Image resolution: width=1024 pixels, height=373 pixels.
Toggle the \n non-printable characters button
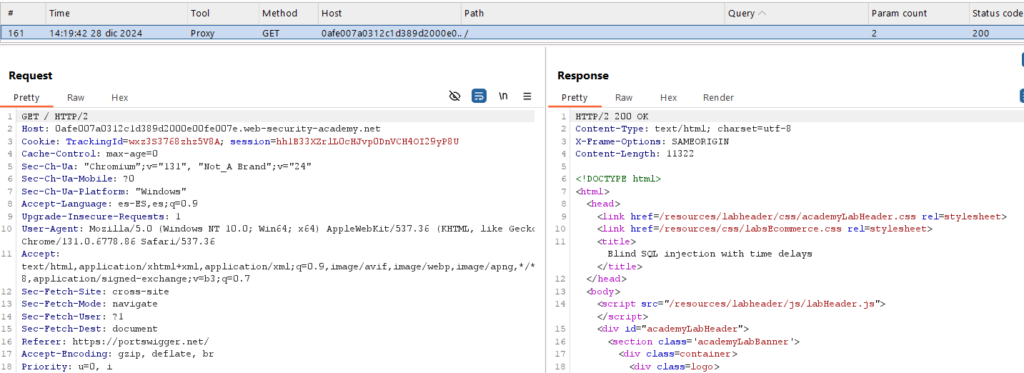(x=503, y=96)
